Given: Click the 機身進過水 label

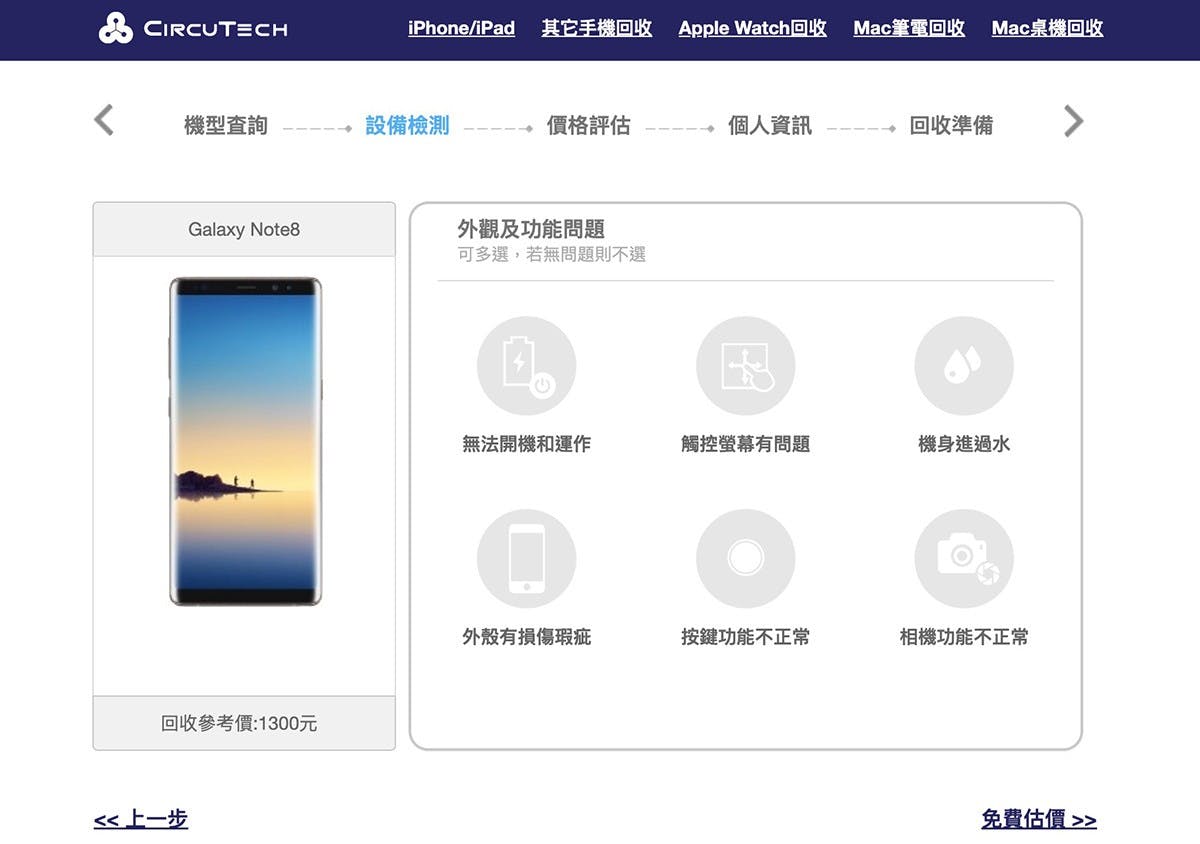Looking at the screenshot, I should point(964,444).
